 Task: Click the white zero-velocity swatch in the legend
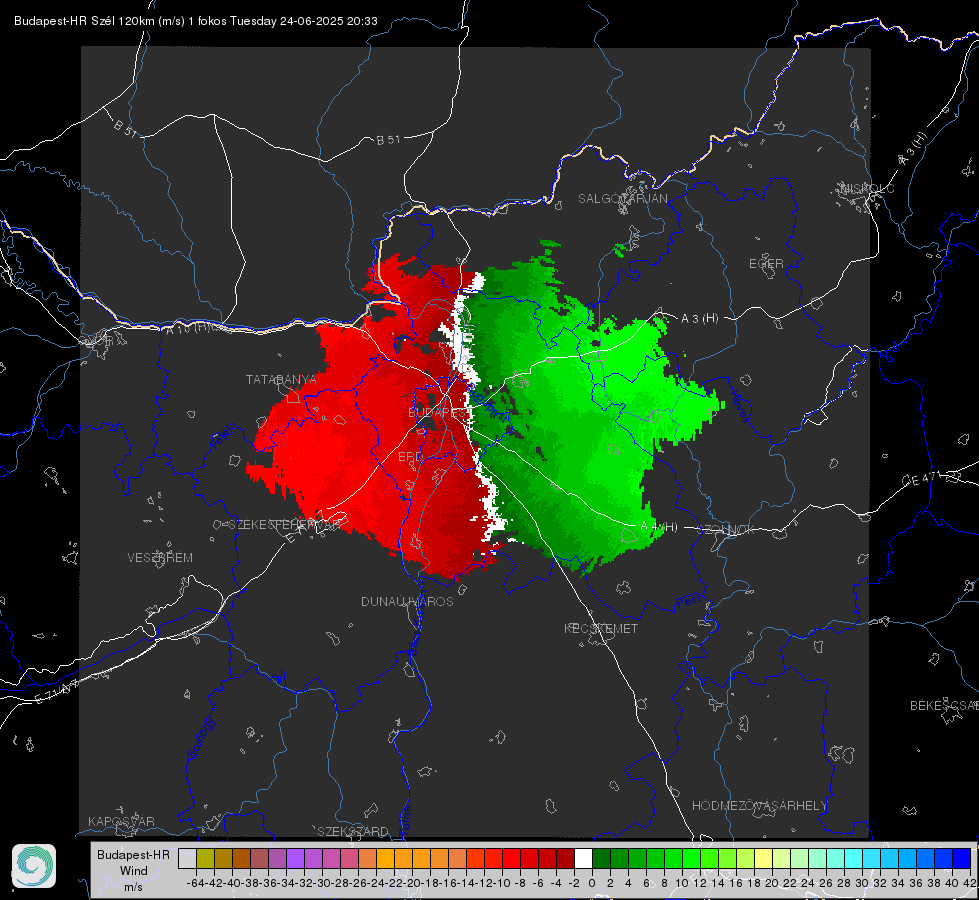(583, 858)
